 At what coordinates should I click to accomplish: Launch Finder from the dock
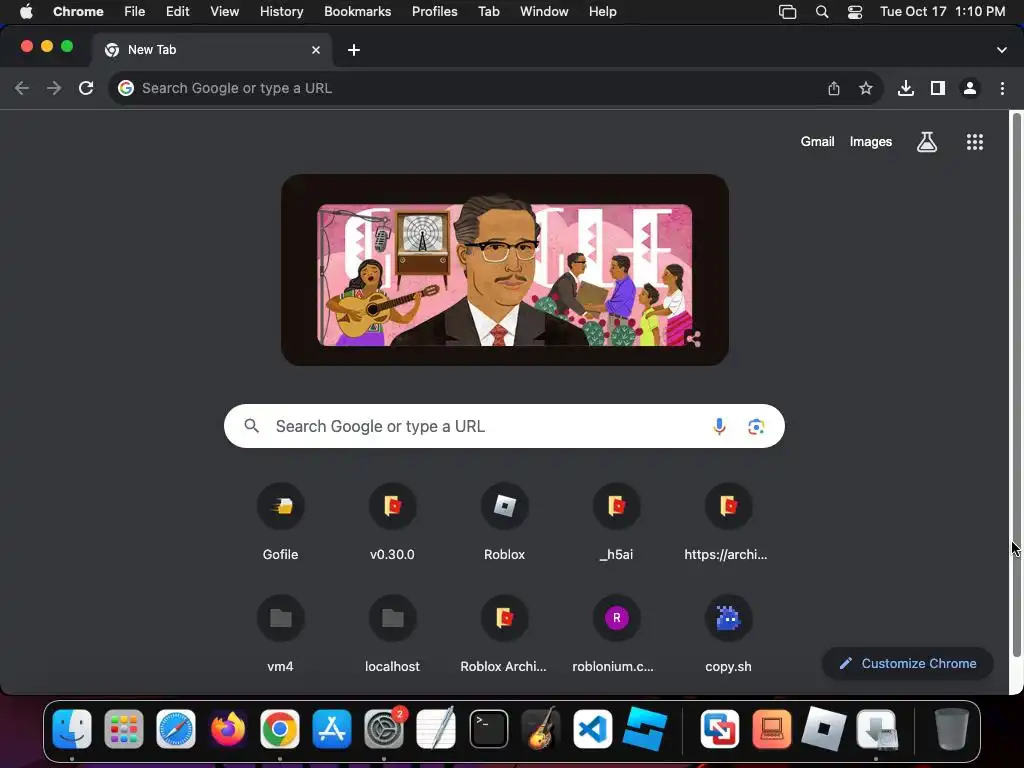click(72, 729)
